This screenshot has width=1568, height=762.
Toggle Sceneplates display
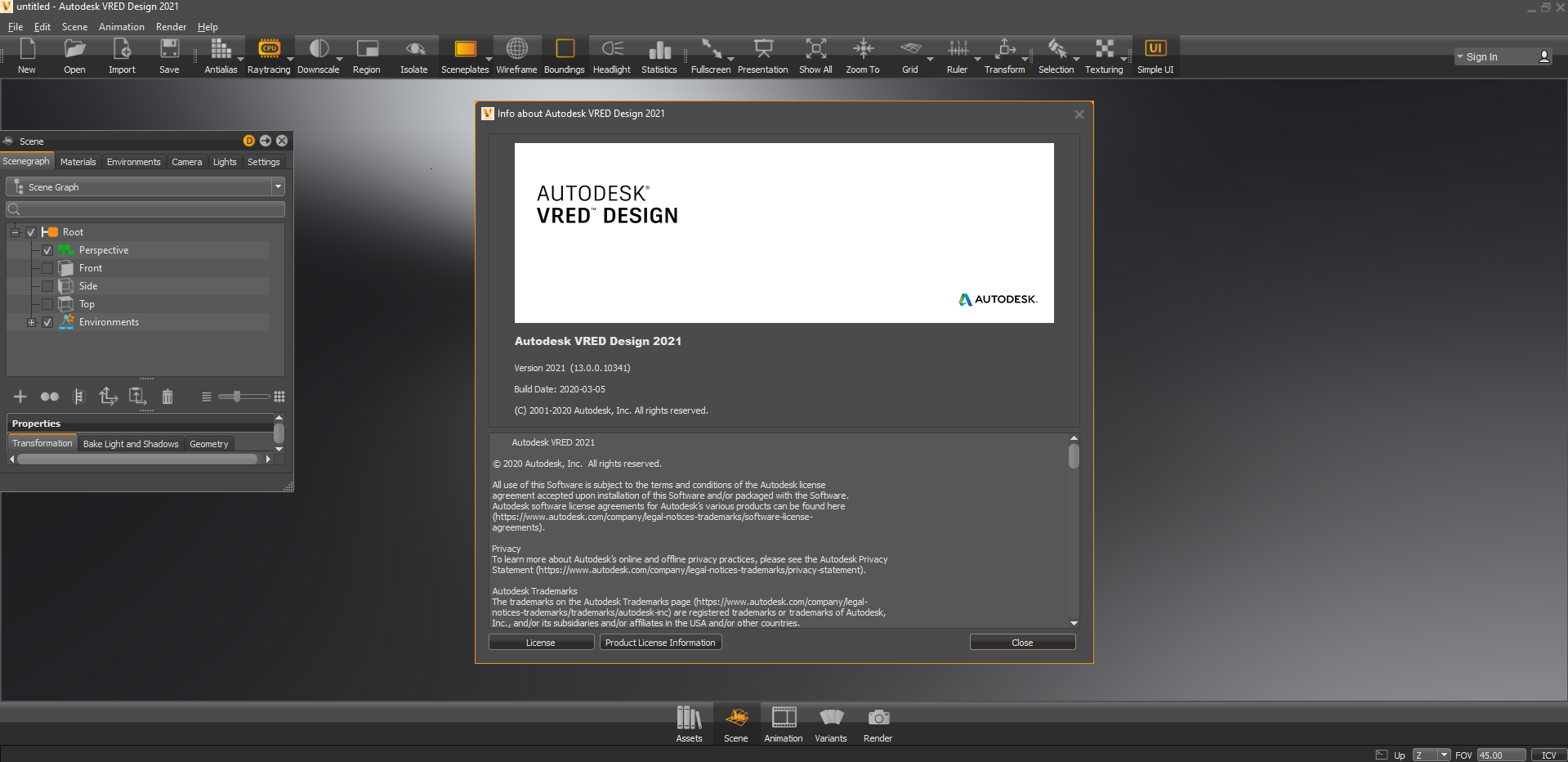click(465, 56)
